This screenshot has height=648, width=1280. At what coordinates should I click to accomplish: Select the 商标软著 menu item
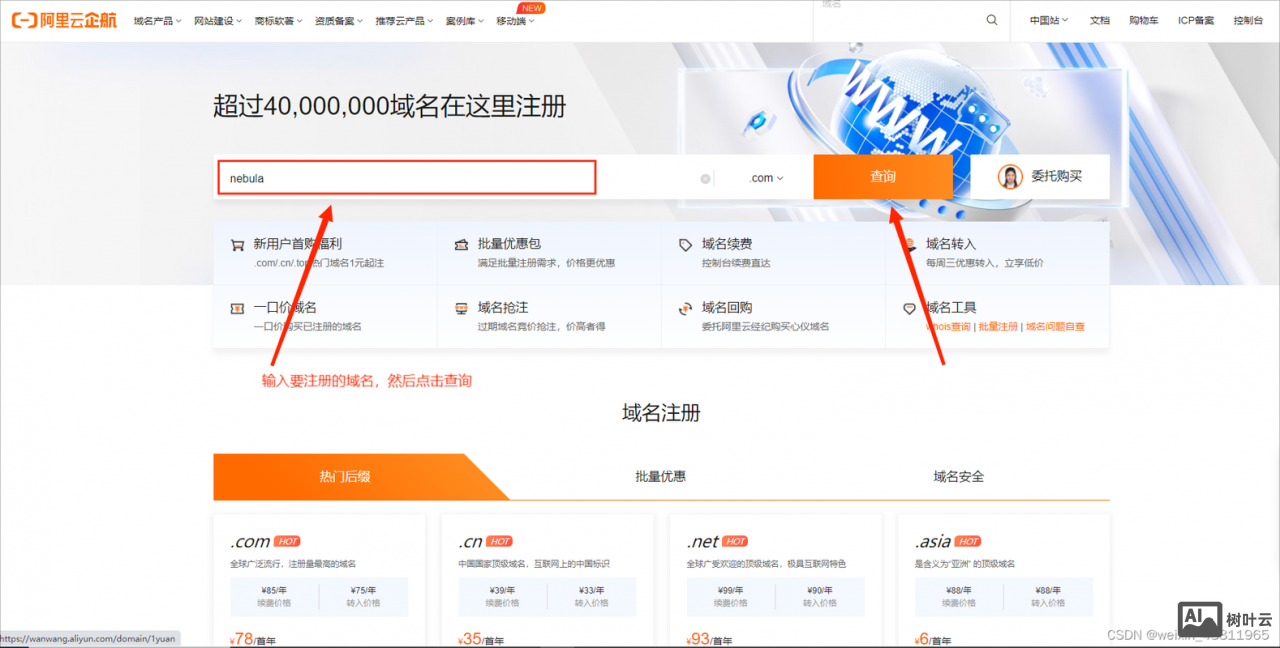pos(277,19)
